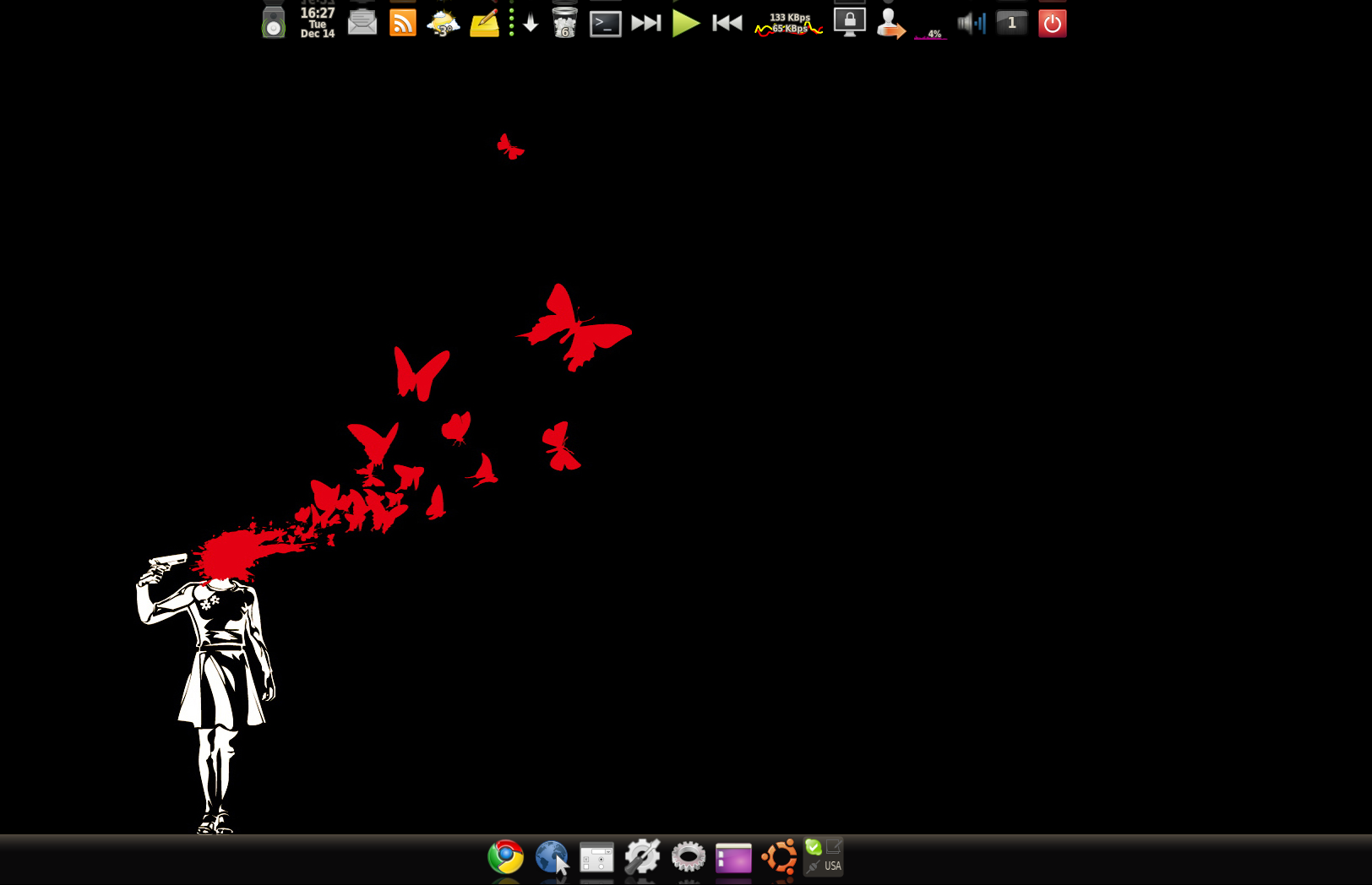Click the white down-arrow applet

pyautogui.click(x=531, y=24)
